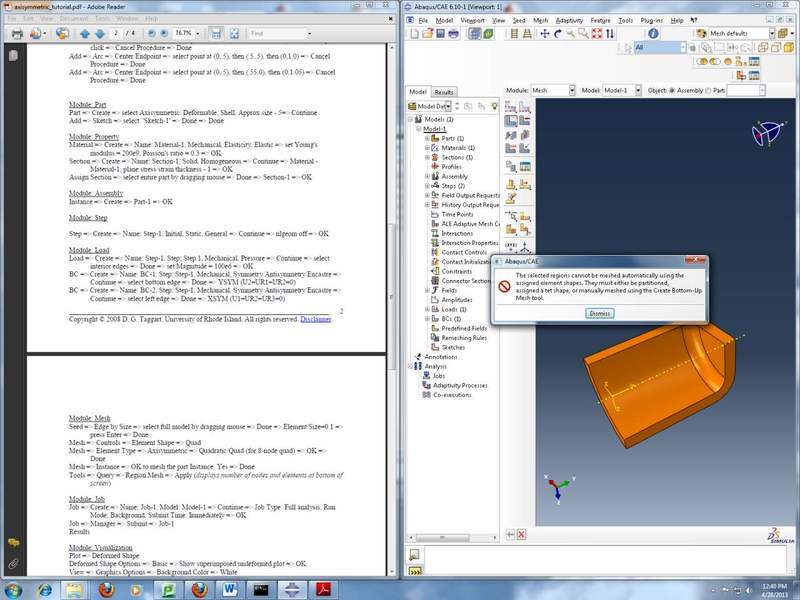This screenshot has width=800, height=600.
Task: Expand the Materials (1) tree node
Action: 427,148
